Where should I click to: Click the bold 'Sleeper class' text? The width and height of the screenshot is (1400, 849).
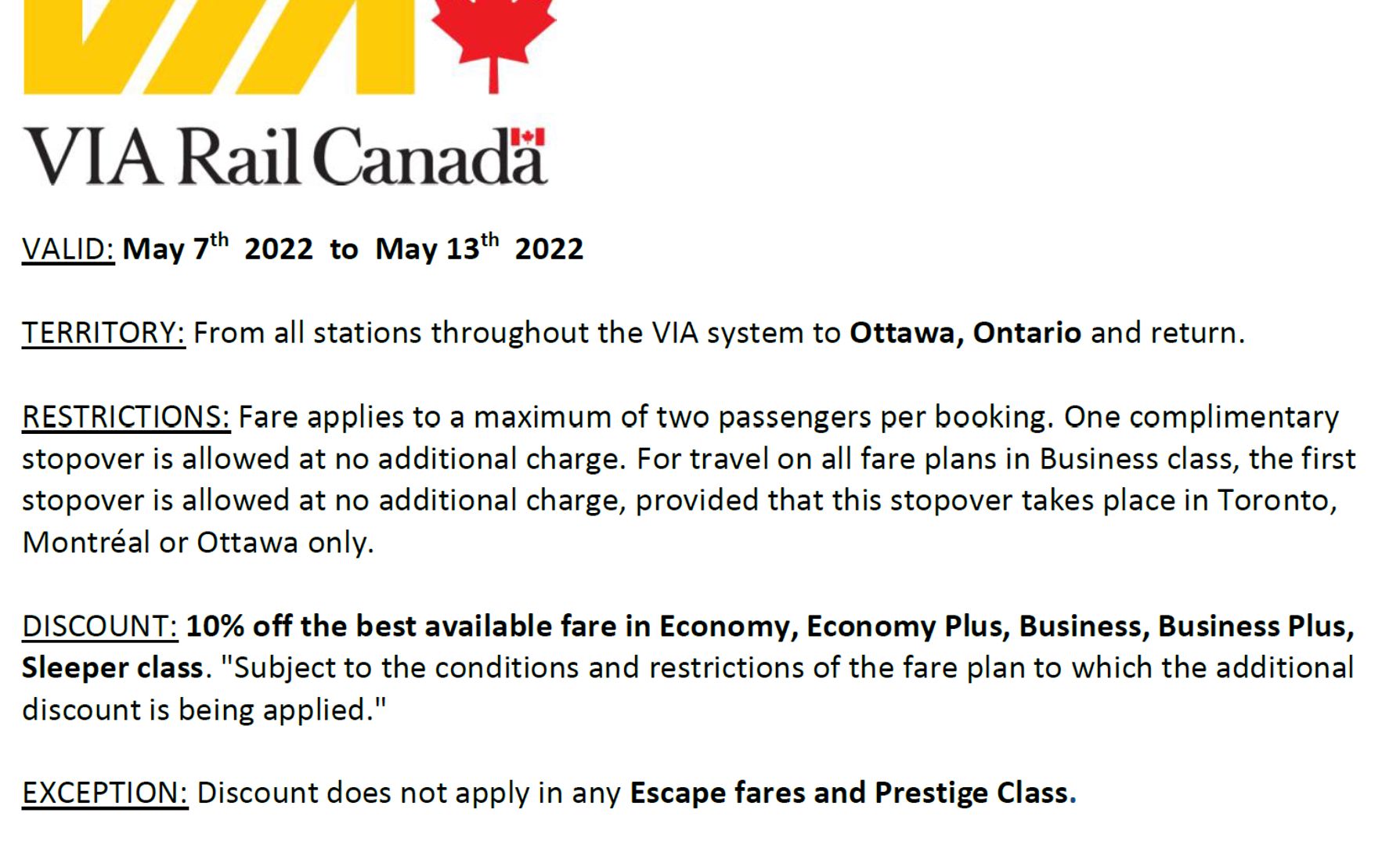tap(112, 668)
